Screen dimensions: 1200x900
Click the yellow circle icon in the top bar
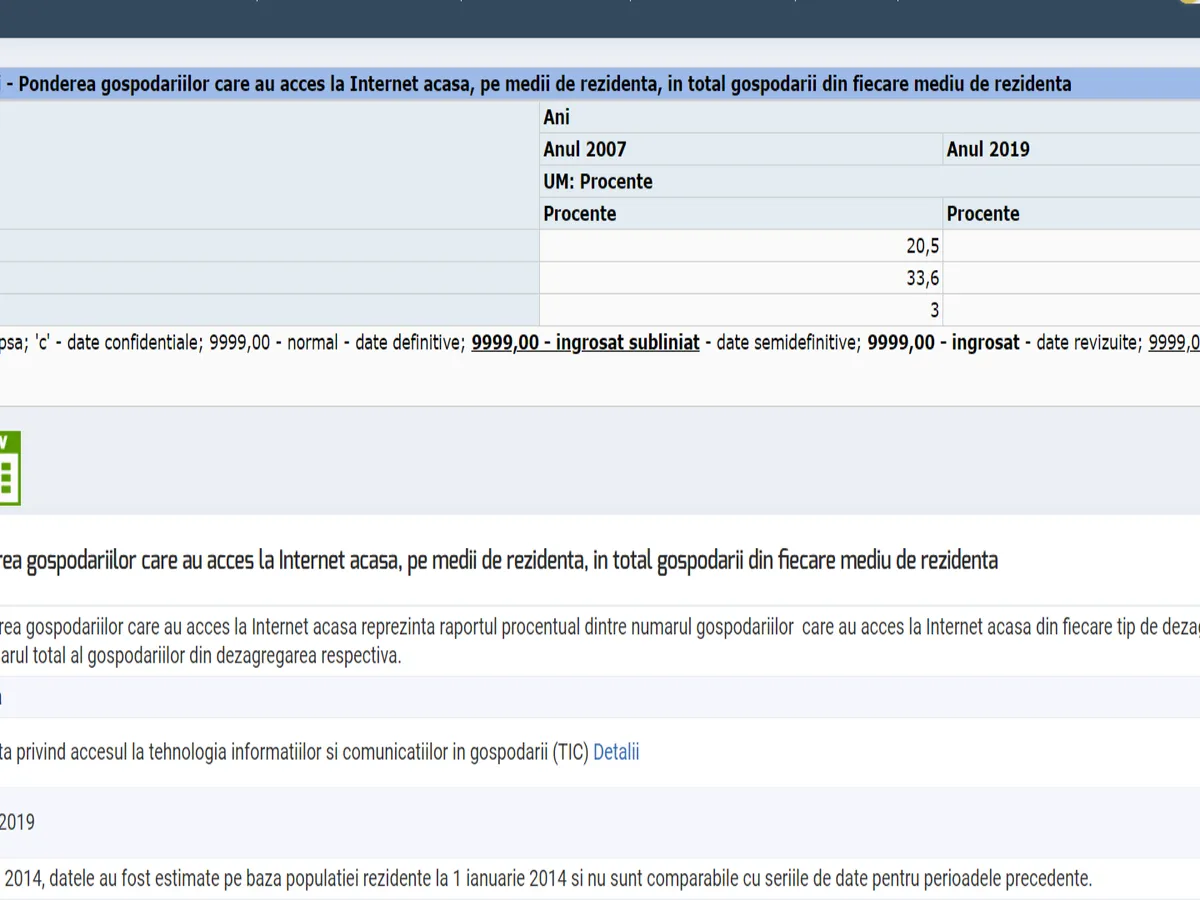pos(1192,3)
